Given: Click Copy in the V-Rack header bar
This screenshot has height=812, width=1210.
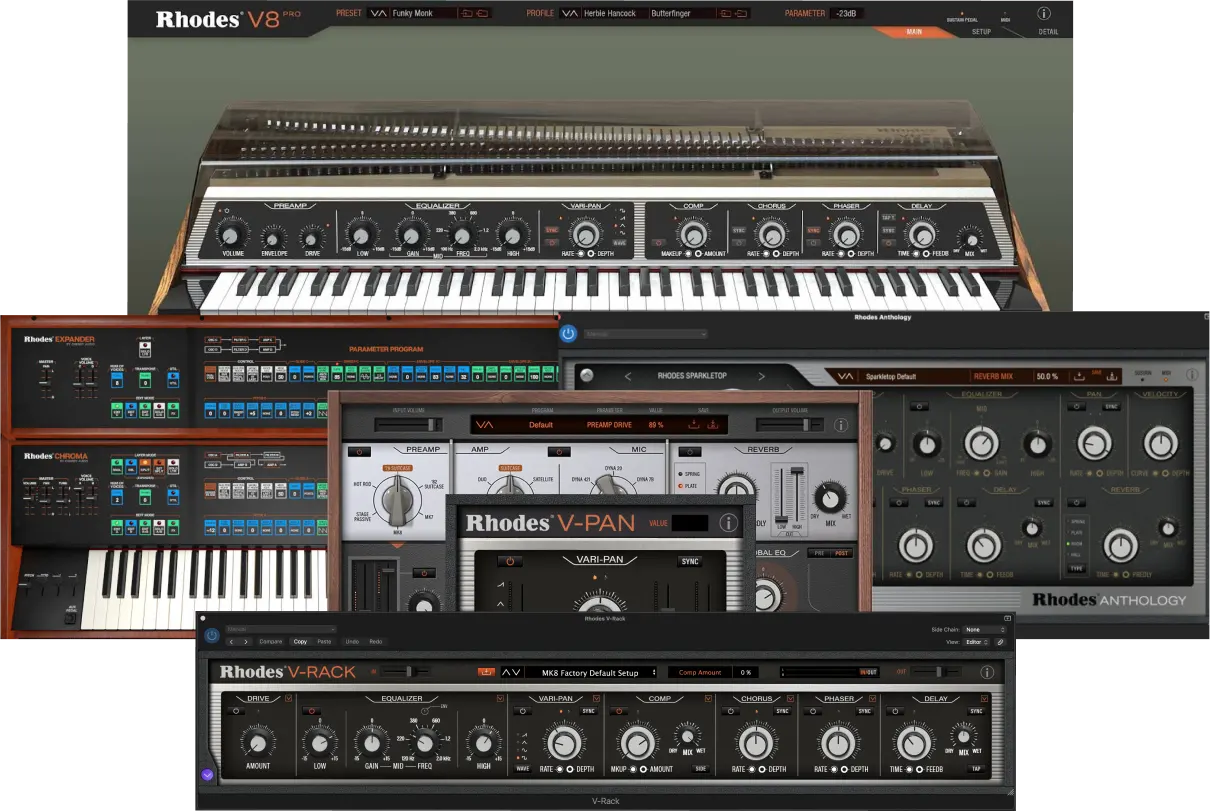Looking at the screenshot, I should click(300, 642).
